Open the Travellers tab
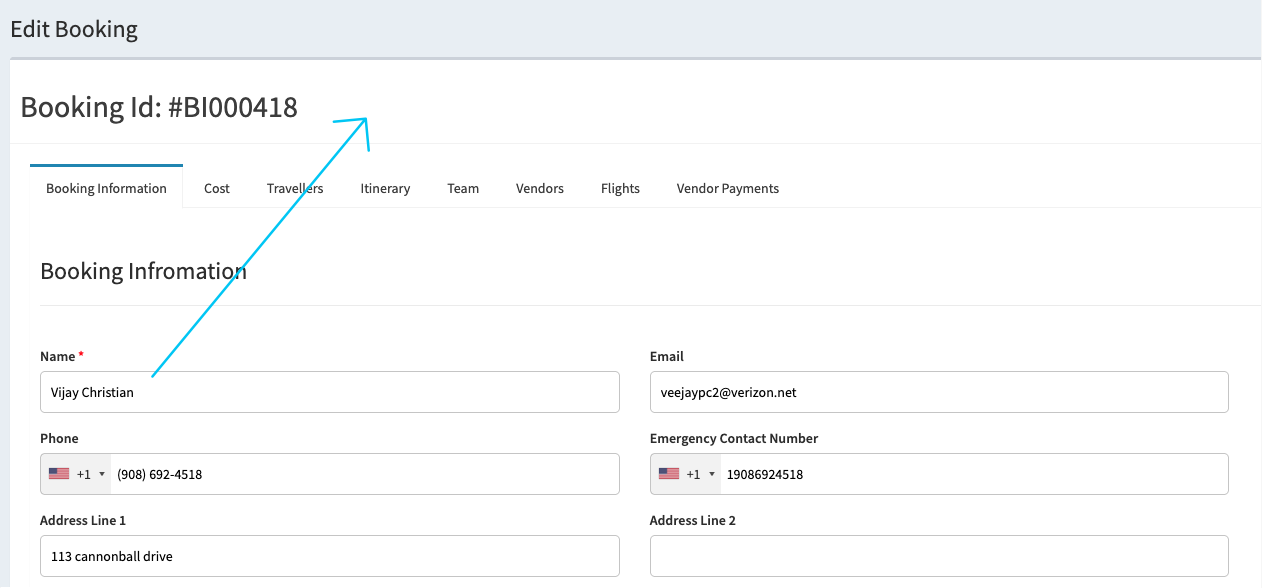This screenshot has height=588, width=1262. [295, 188]
